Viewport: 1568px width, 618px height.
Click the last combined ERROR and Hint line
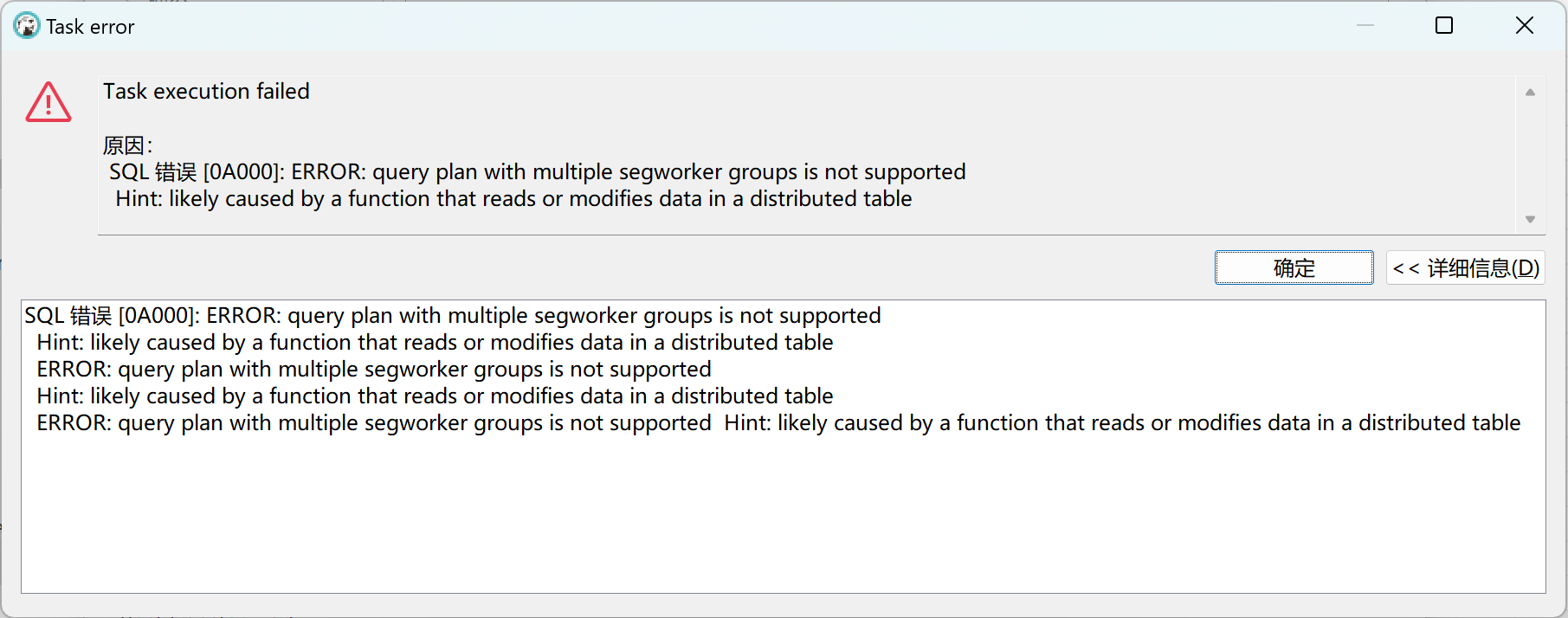point(778,422)
